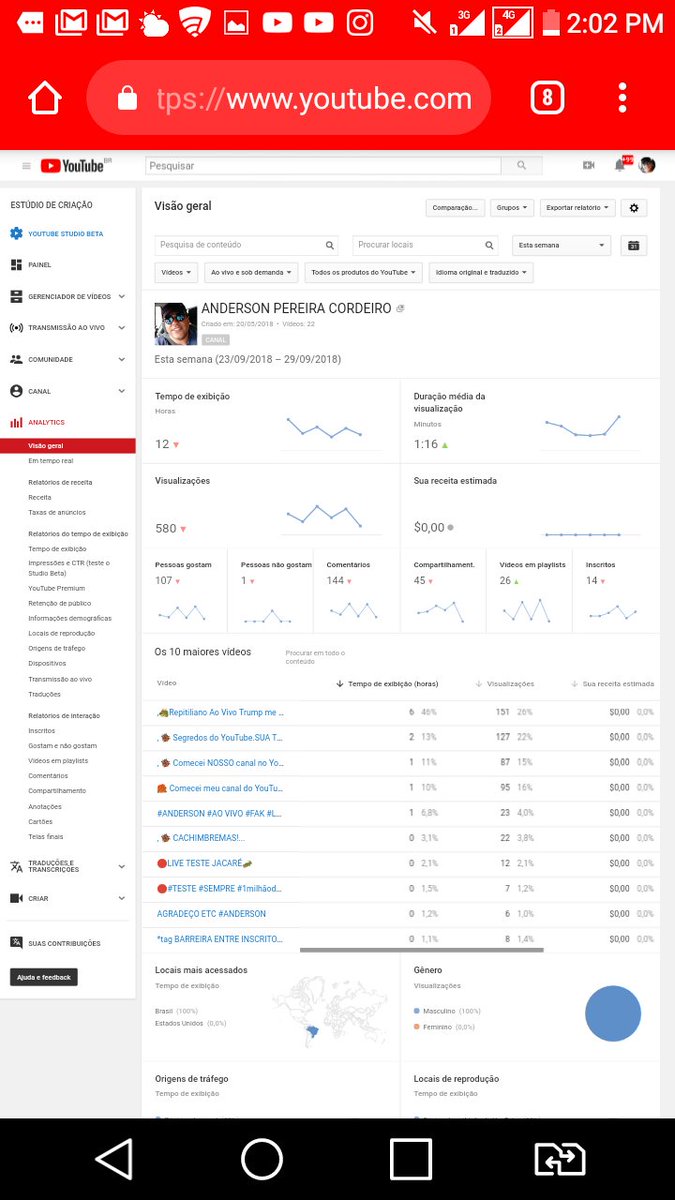Screen dimensions: 675x1200
Task: Open video CACHIMBREMAS
Action: click(x=201, y=838)
